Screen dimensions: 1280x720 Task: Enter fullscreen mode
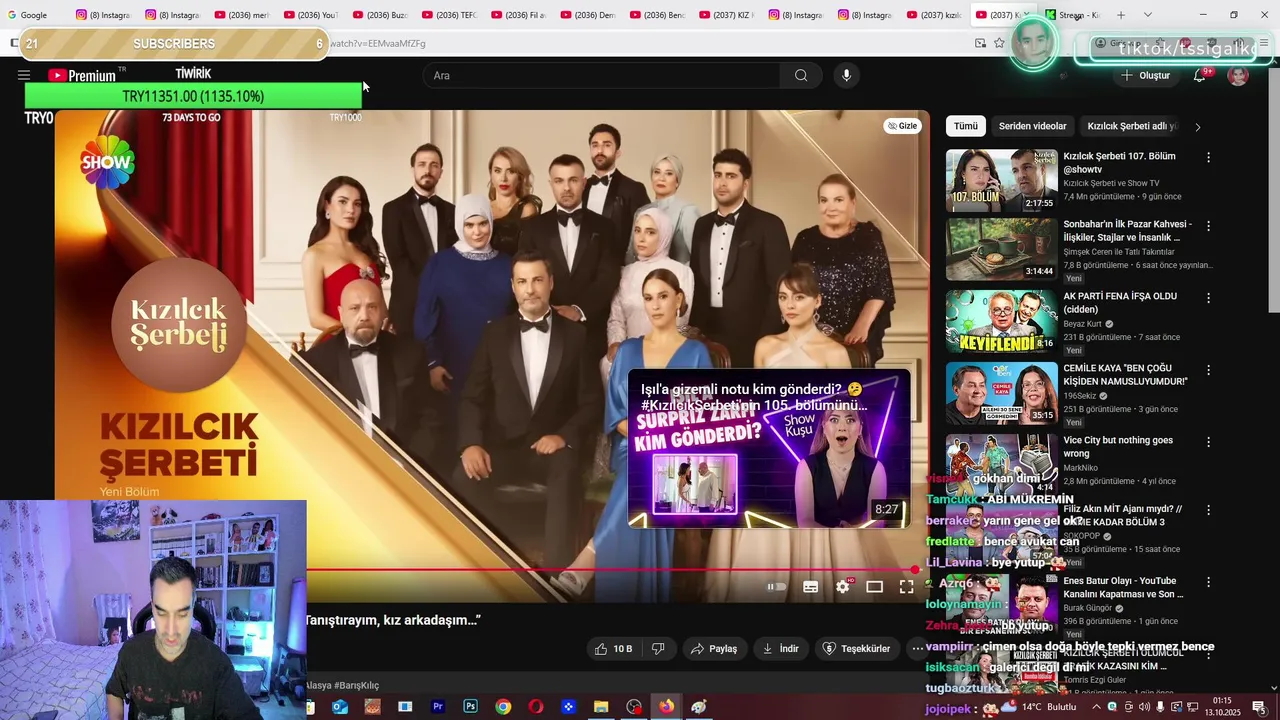pos(906,587)
